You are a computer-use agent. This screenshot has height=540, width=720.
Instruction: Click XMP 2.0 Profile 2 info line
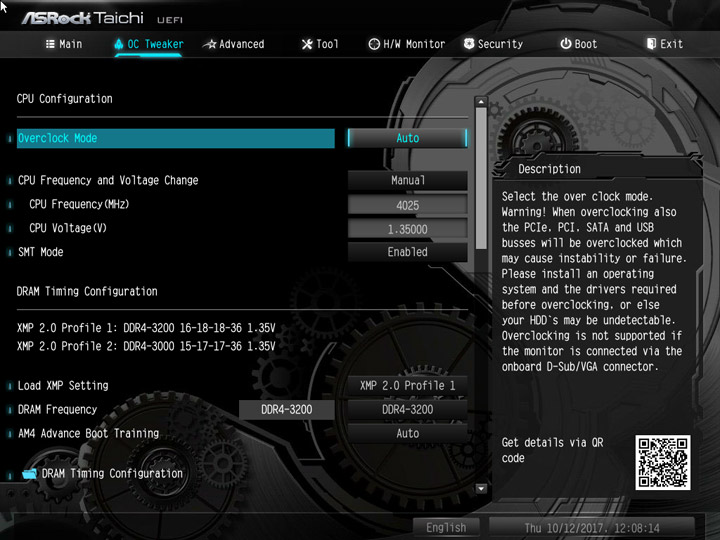click(x=146, y=346)
